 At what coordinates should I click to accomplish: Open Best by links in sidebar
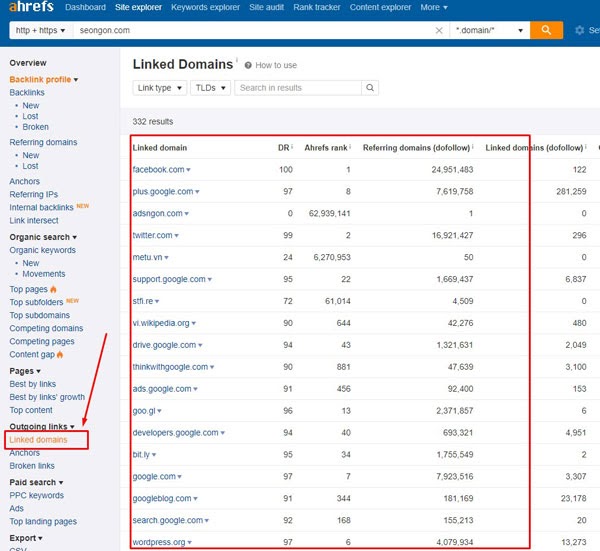point(33,384)
